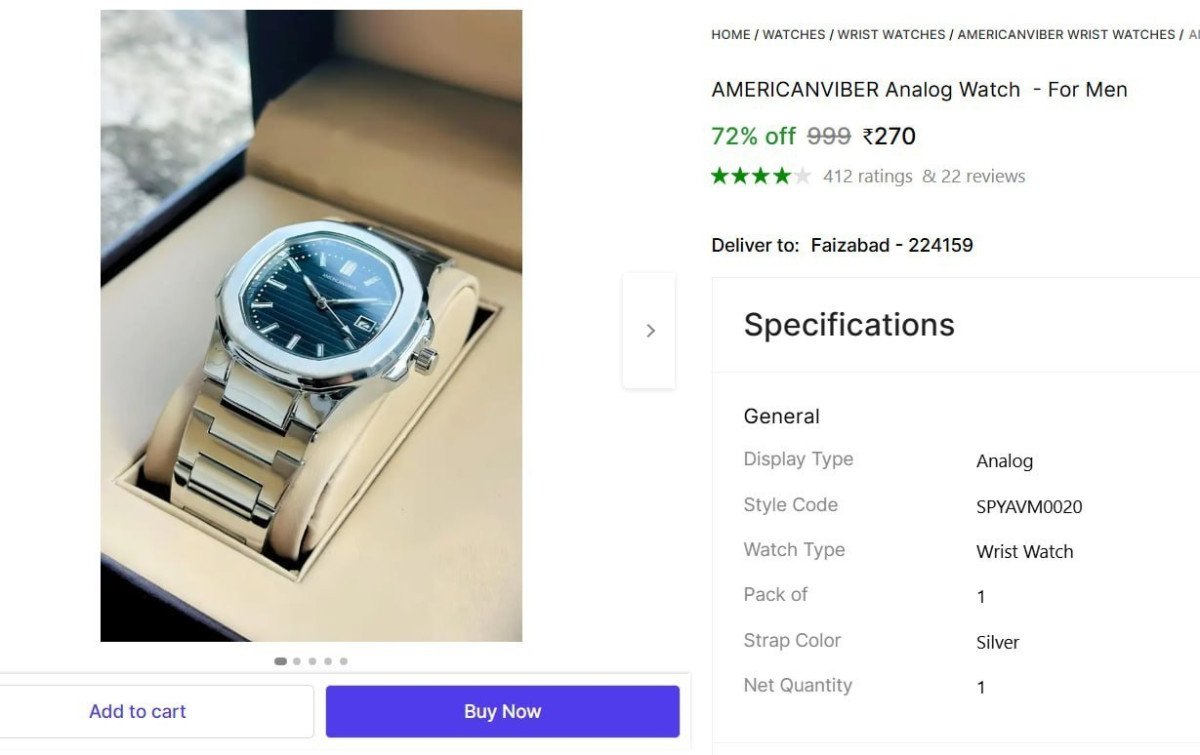Click the rupee price ₹270
Viewport: 1200px width, 755px height.
(888, 136)
